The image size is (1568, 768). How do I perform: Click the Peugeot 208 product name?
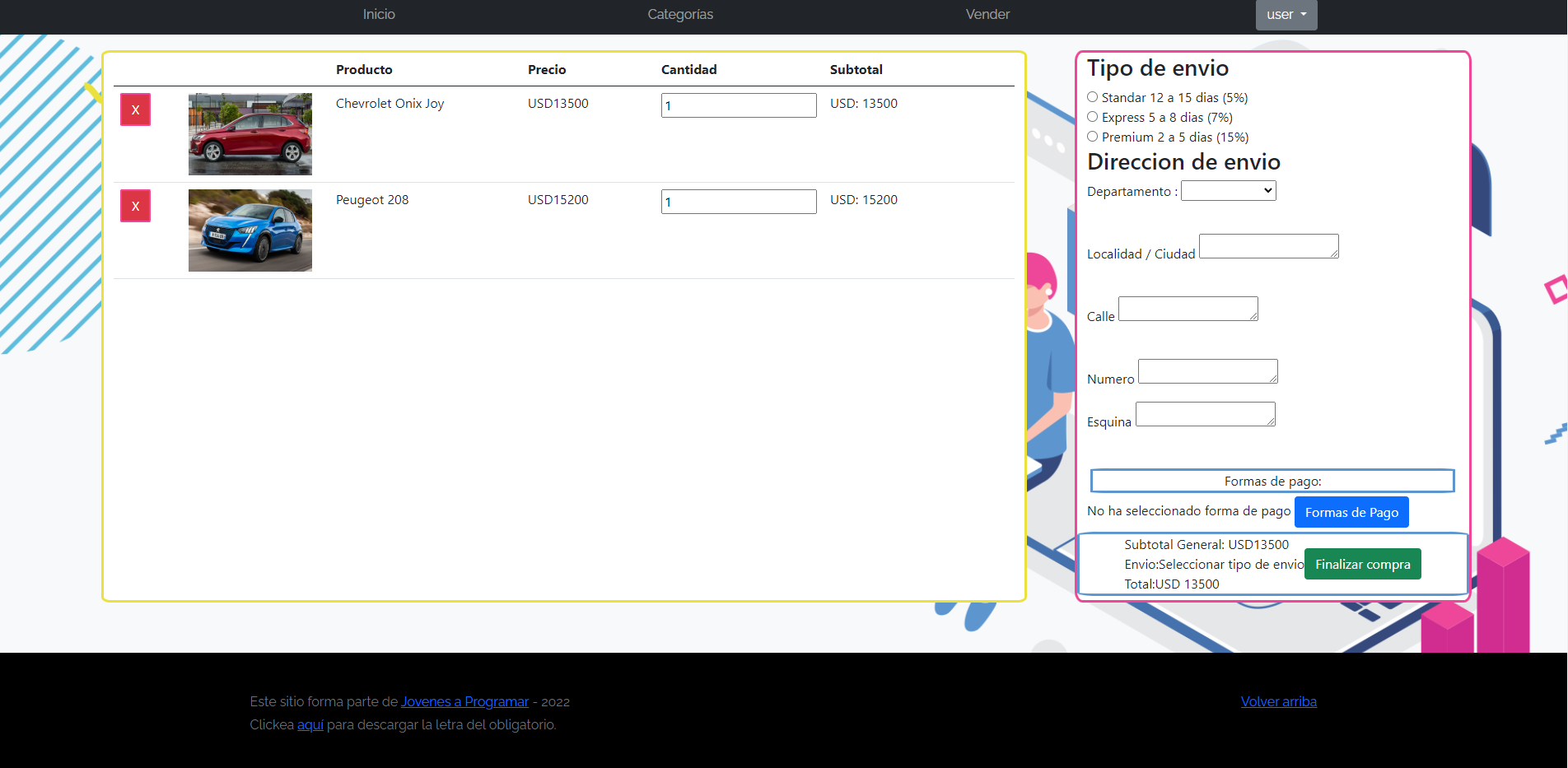(x=372, y=199)
